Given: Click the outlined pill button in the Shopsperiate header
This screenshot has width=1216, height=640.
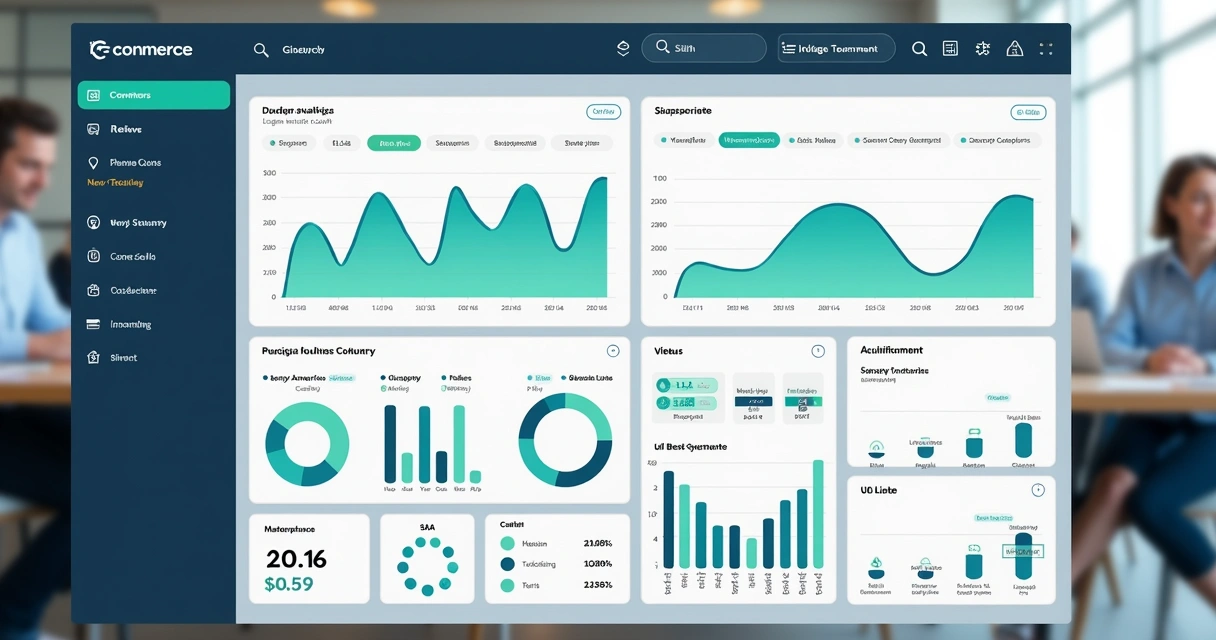Looking at the screenshot, I should (1028, 111).
